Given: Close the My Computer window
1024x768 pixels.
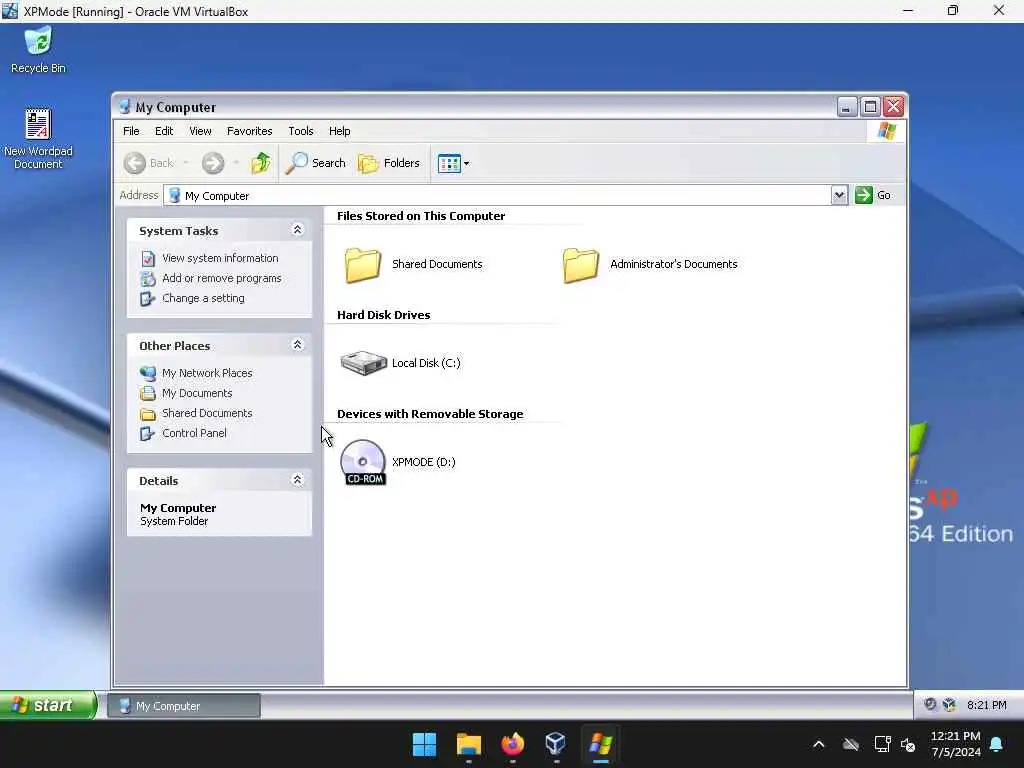Looking at the screenshot, I should click(x=893, y=106).
